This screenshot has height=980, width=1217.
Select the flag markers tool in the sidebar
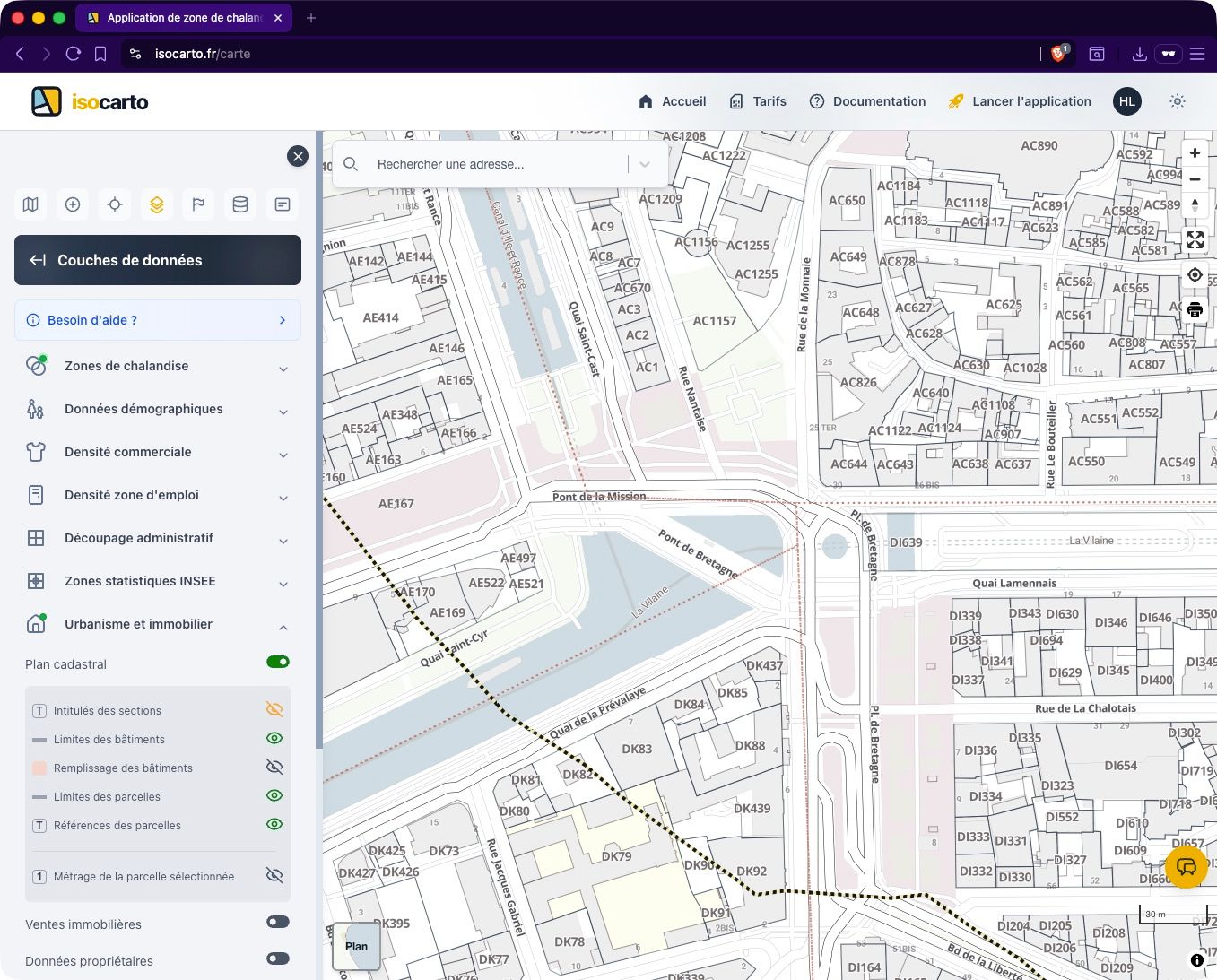pos(198,204)
